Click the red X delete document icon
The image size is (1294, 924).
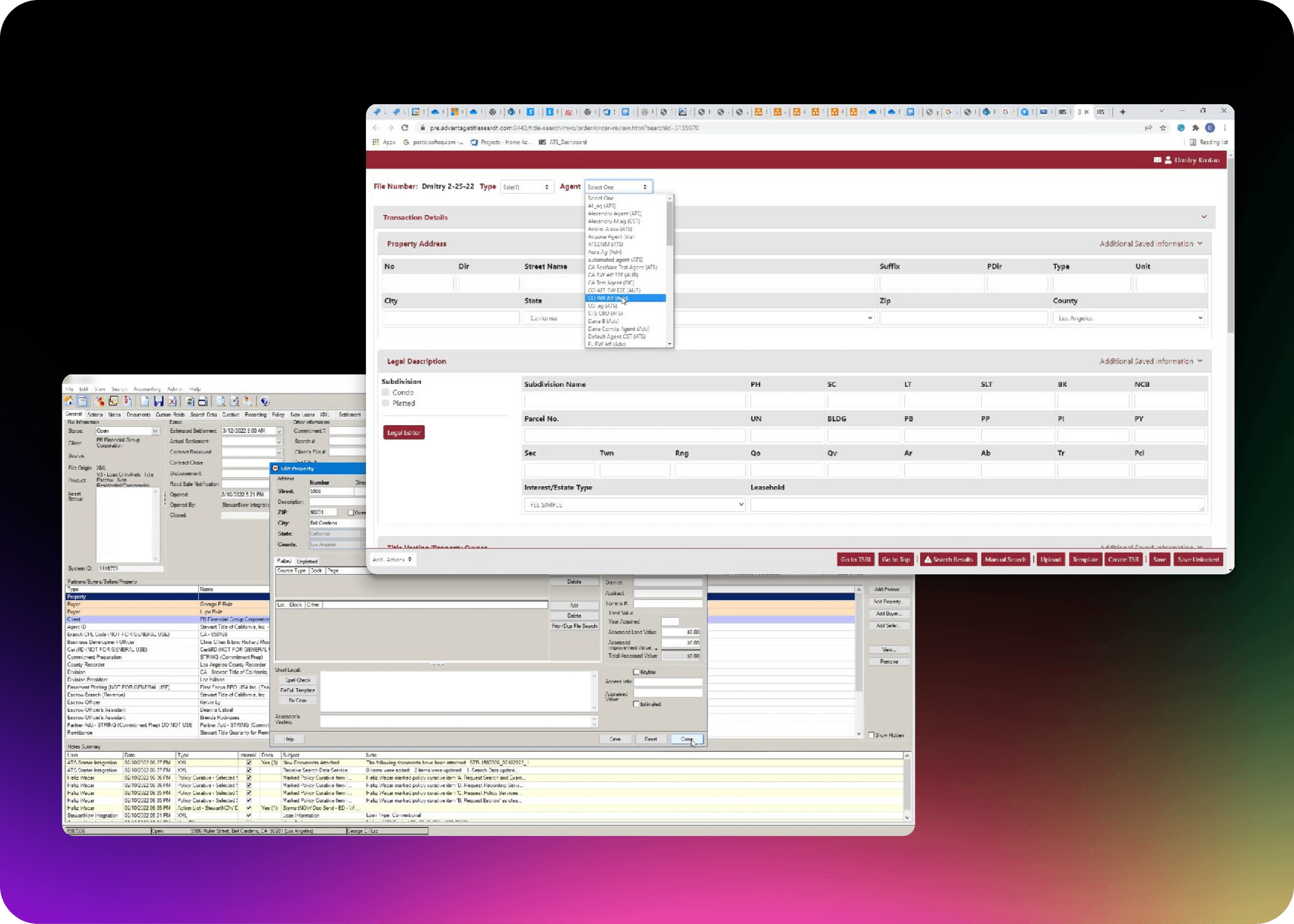[x=173, y=401]
